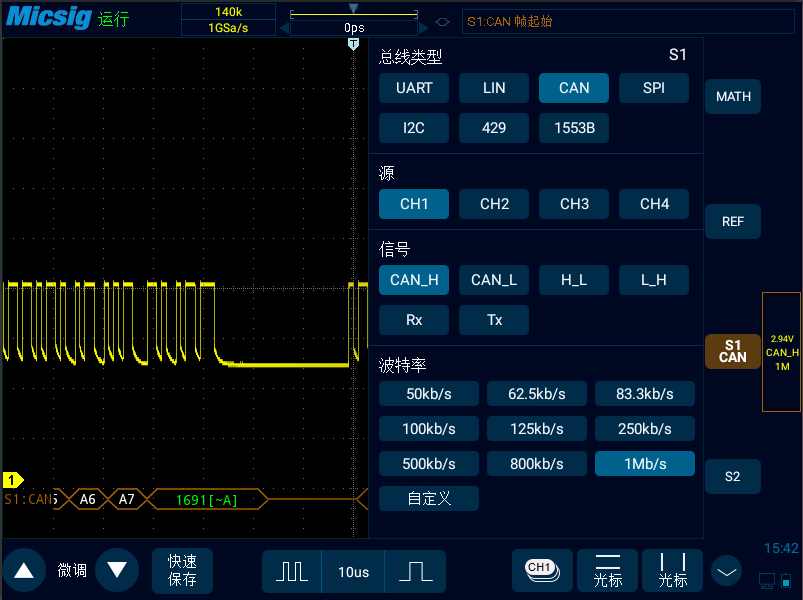Image resolution: width=803 pixels, height=600 pixels.
Task: Select UART bus type
Action: (x=414, y=88)
